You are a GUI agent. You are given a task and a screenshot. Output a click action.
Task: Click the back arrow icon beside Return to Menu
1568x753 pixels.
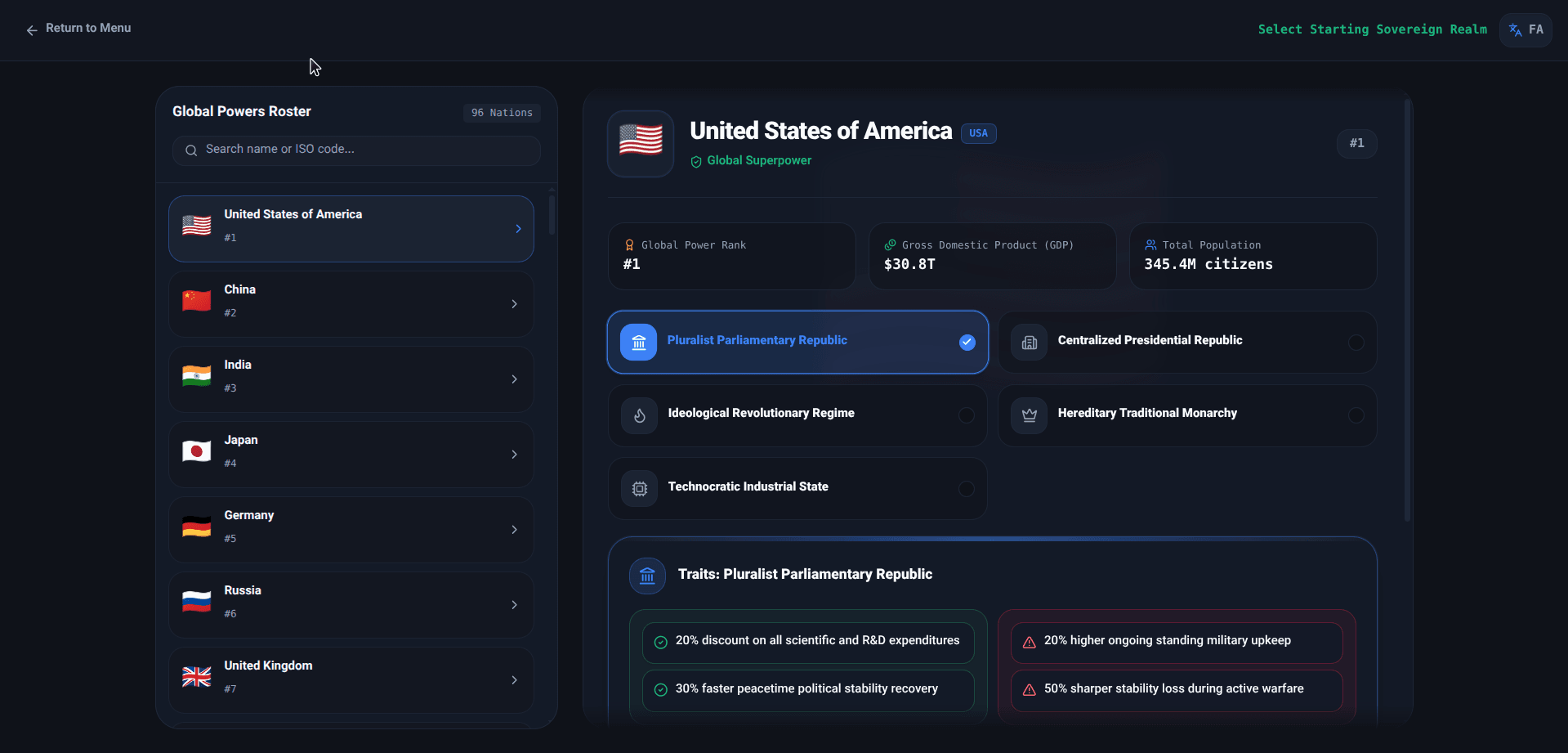pyautogui.click(x=32, y=30)
